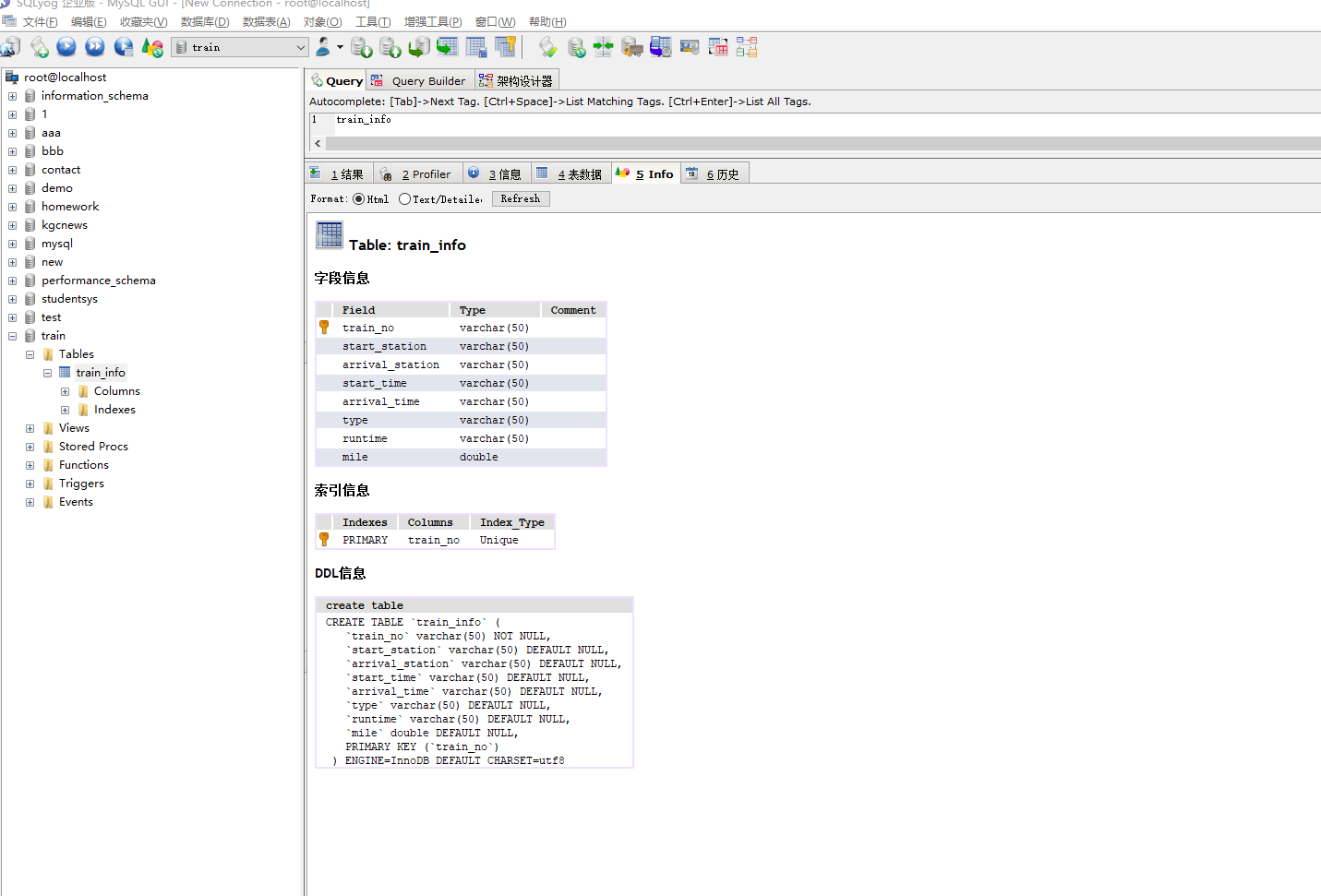The image size is (1321, 896).
Task: Open new query editor icon
Action: 39,47
